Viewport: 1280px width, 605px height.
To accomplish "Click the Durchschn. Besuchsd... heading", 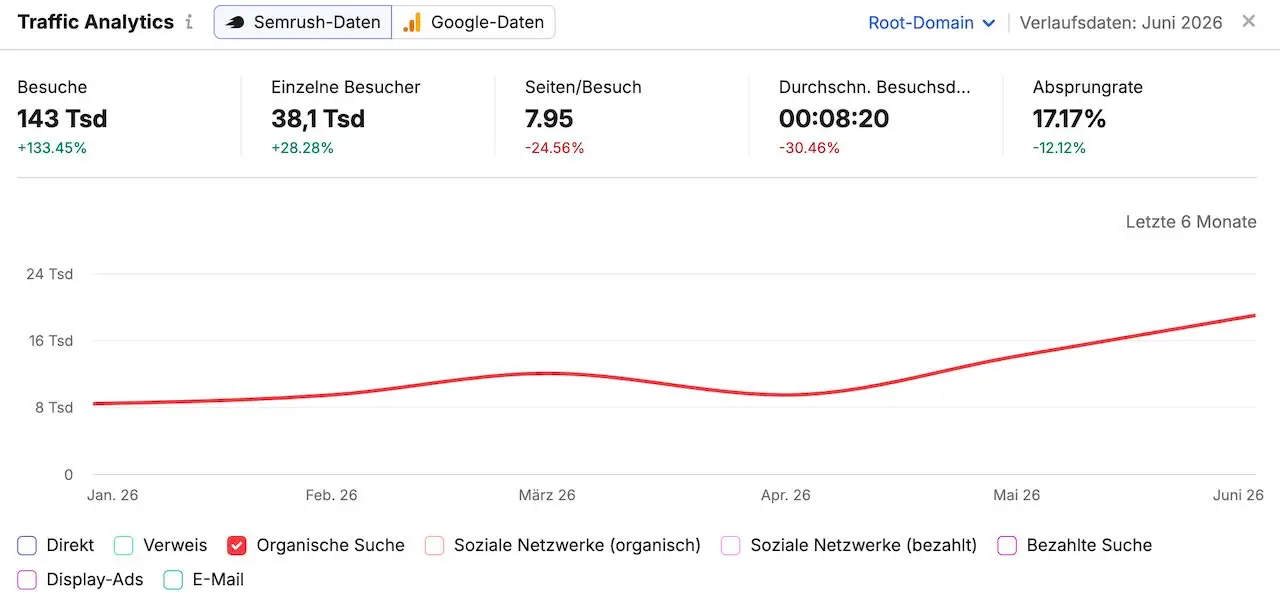I will point(875,87).
